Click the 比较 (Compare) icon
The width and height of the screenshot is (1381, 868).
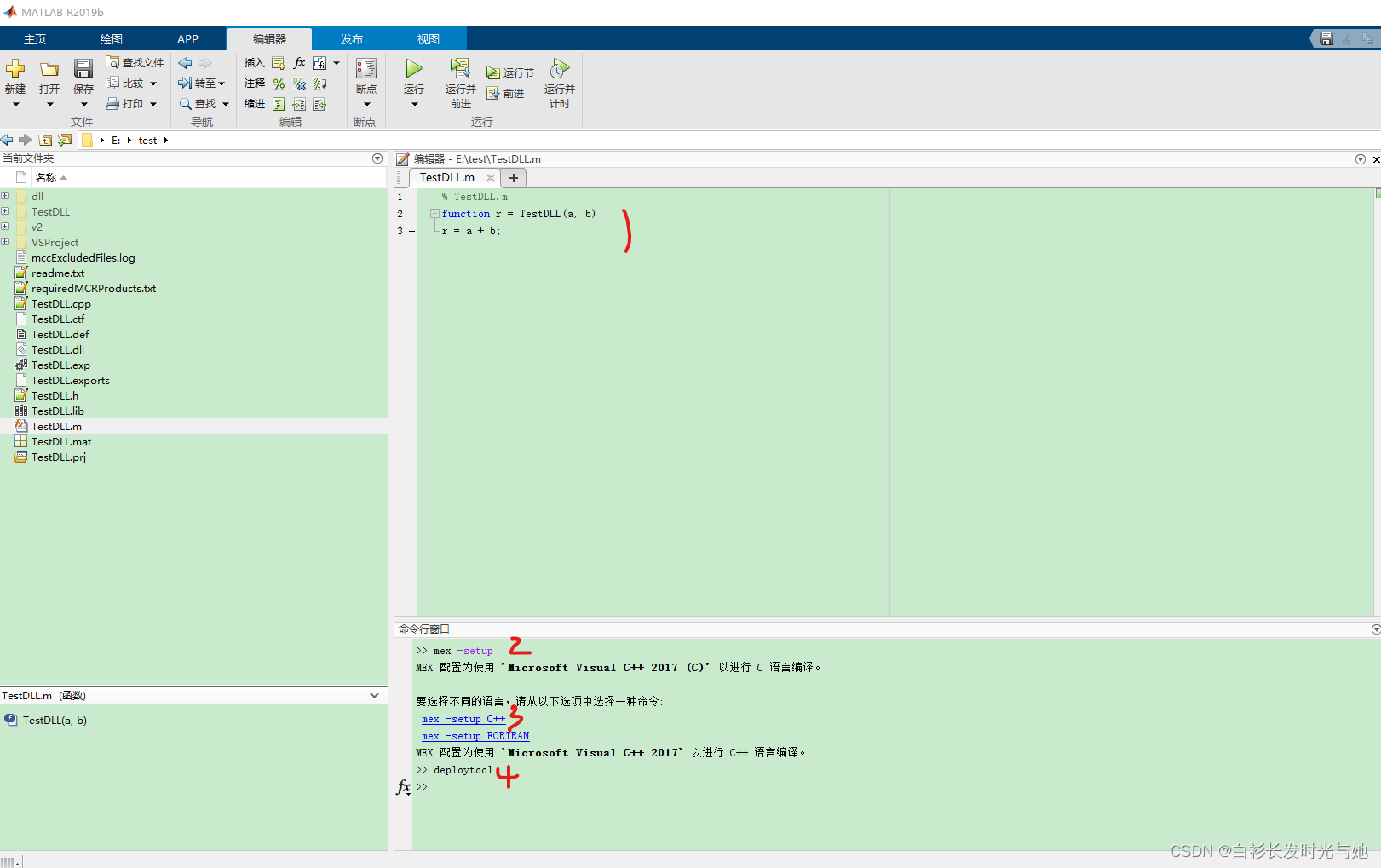(x=112, y=83)
